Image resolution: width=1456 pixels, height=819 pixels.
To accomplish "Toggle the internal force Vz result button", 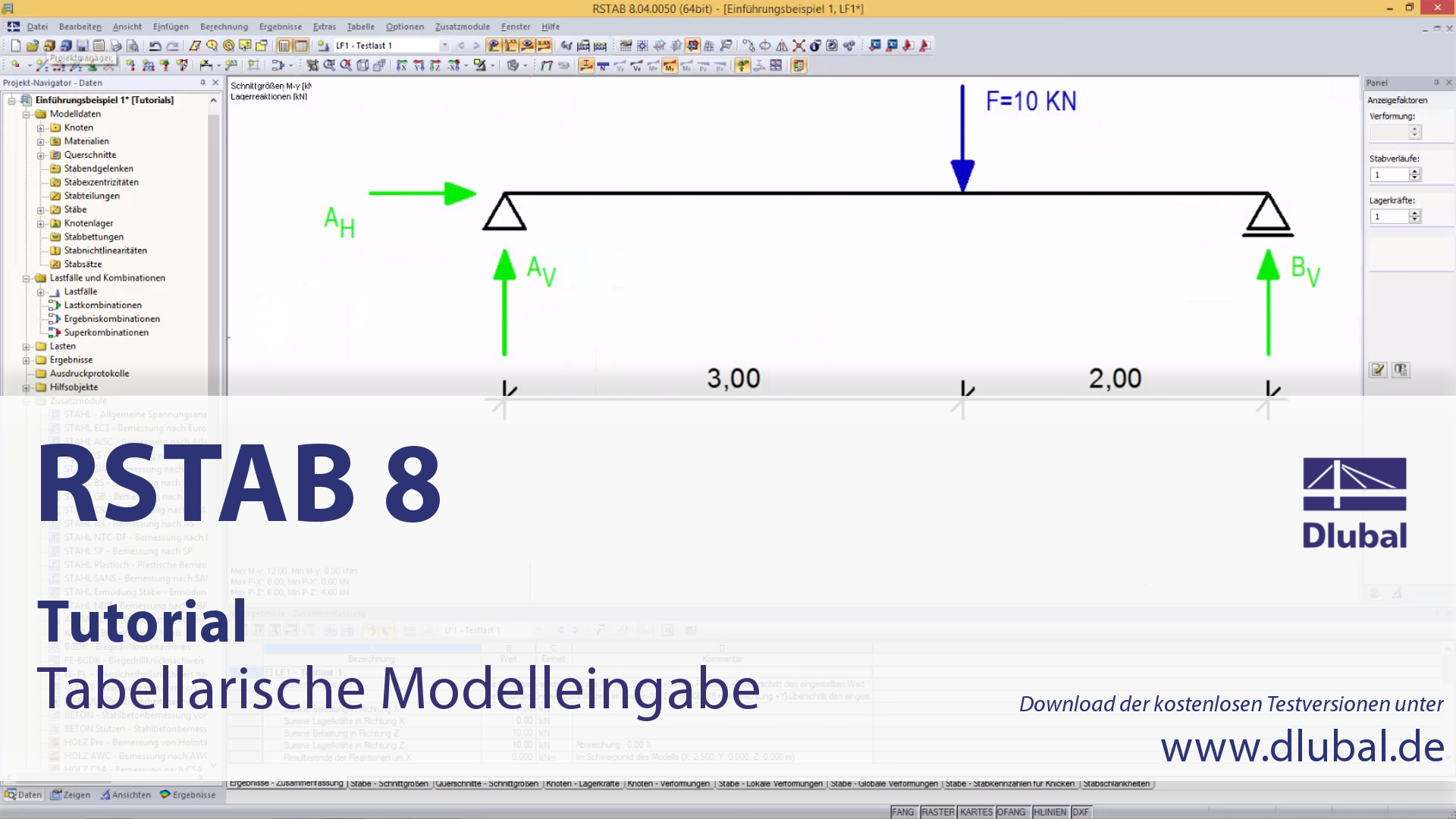I will 636,66.
